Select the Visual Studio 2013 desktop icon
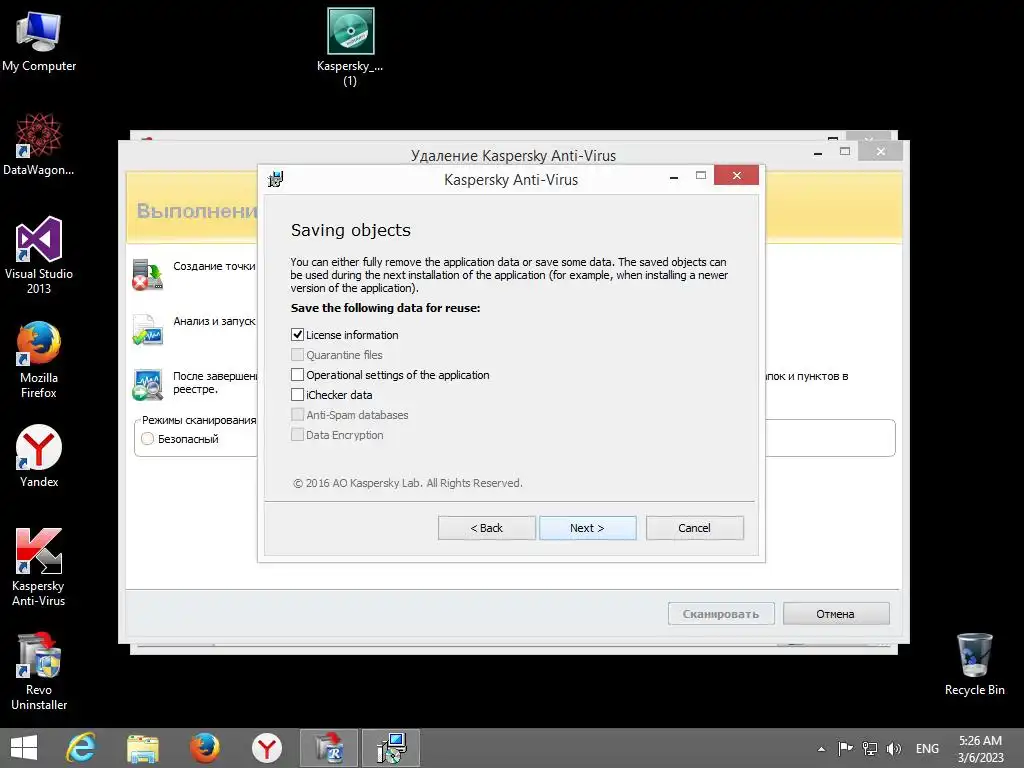Screen dimensions: 1024x768 (39, 255)
